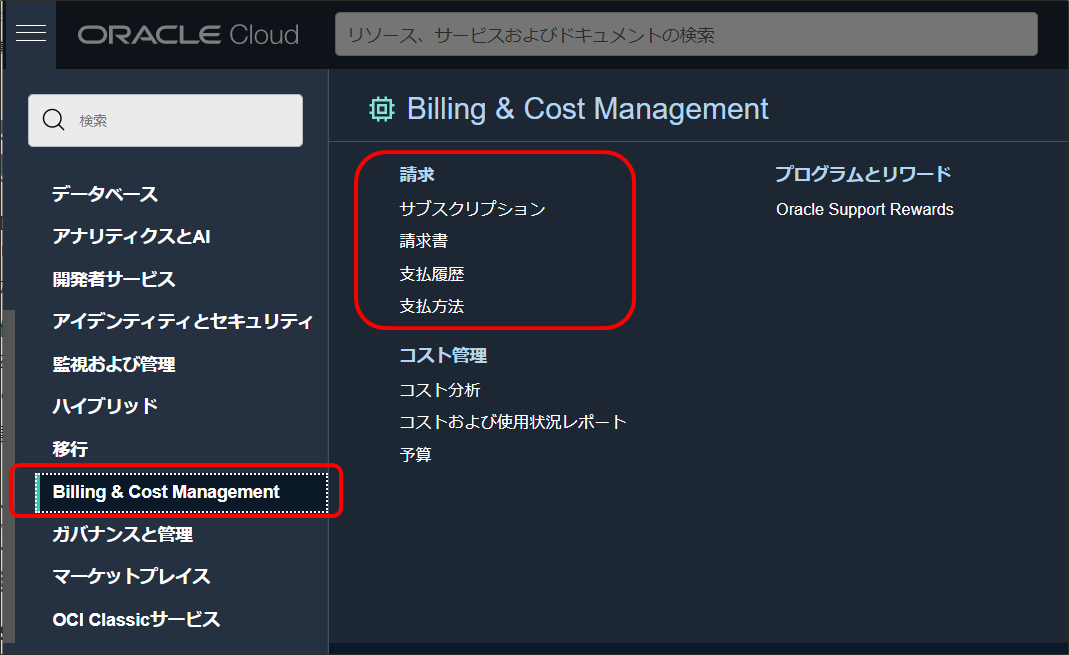Click the Oracle Cloud logo
1069x655 pixels.
click(x=188, y=35)
